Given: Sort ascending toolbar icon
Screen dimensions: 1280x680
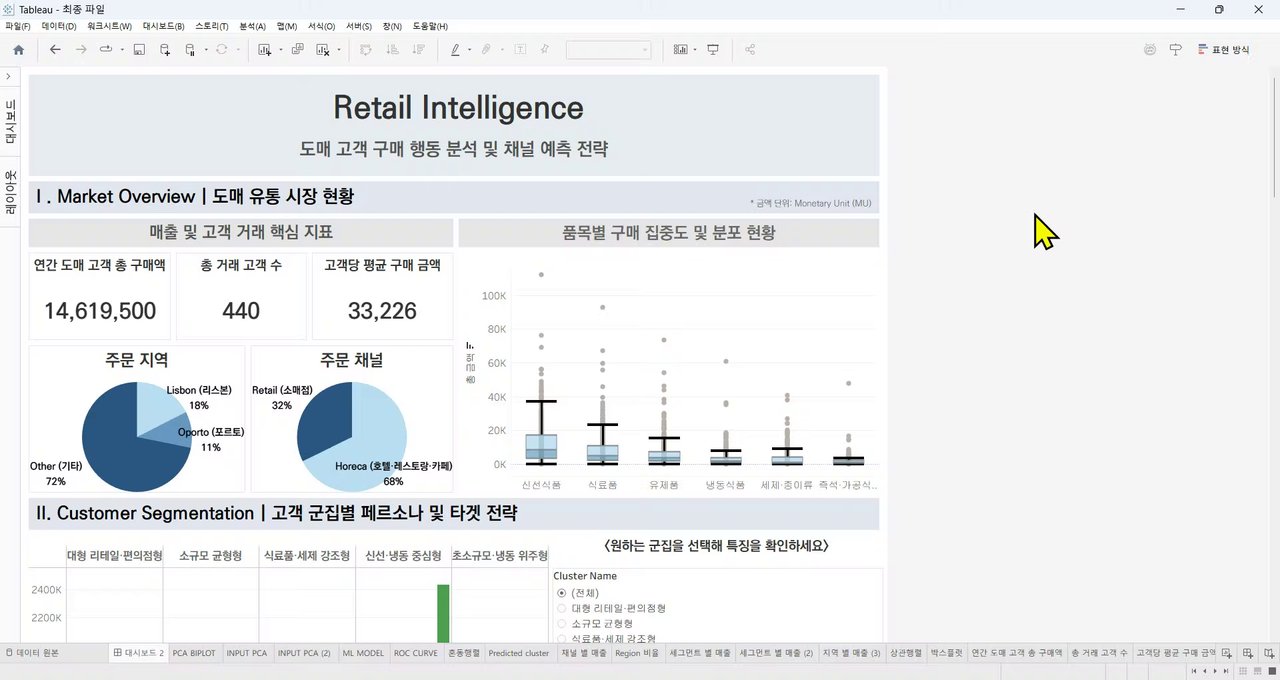Looking at the screenshot, I should pos(392,49).
